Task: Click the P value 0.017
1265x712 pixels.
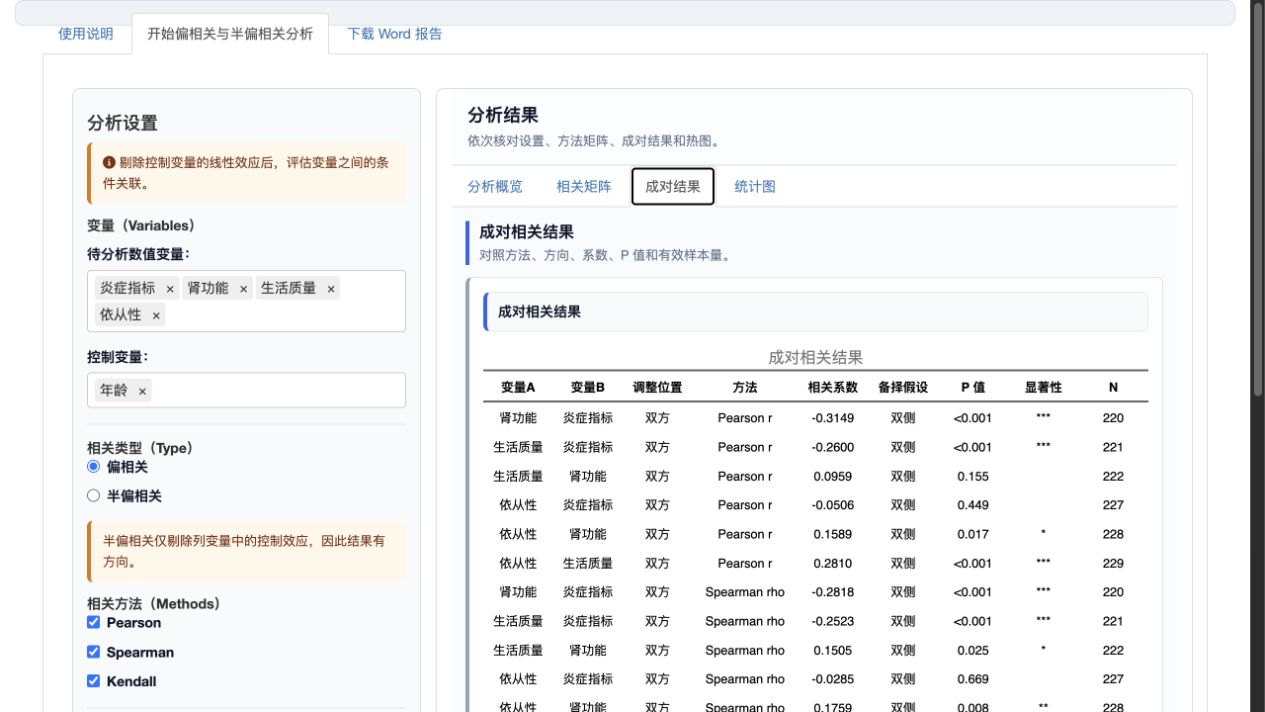Action: coord(973,534)
